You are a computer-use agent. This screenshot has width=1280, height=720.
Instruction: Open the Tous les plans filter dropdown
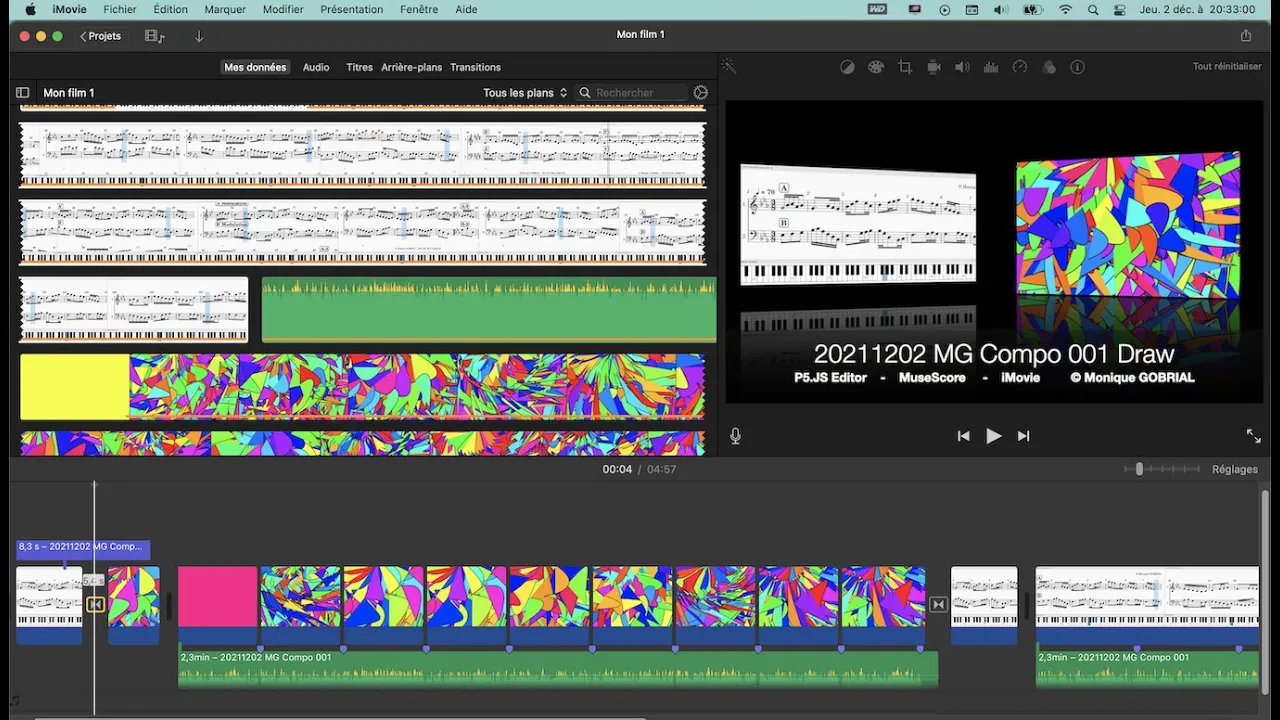[x=525, y=93]
